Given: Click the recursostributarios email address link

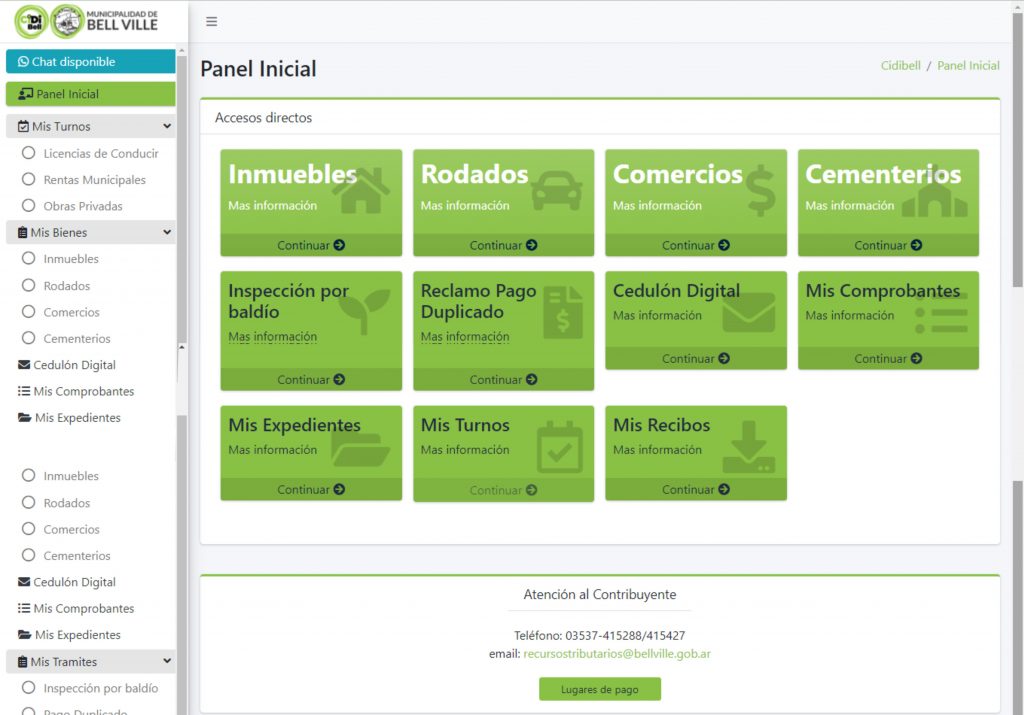Looking at the screenshot, I should 617,651.
